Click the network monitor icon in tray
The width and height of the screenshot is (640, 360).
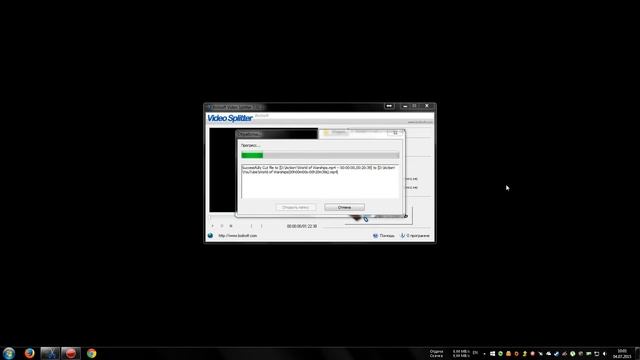click(x=596, y=353)
